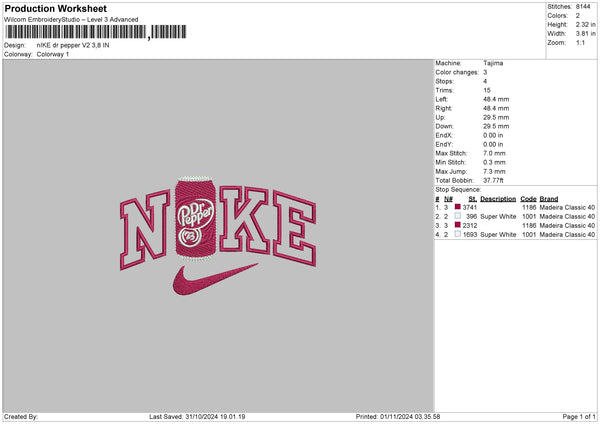Click the Total Bobbin value '37.77ft'

tap(493, 181)
